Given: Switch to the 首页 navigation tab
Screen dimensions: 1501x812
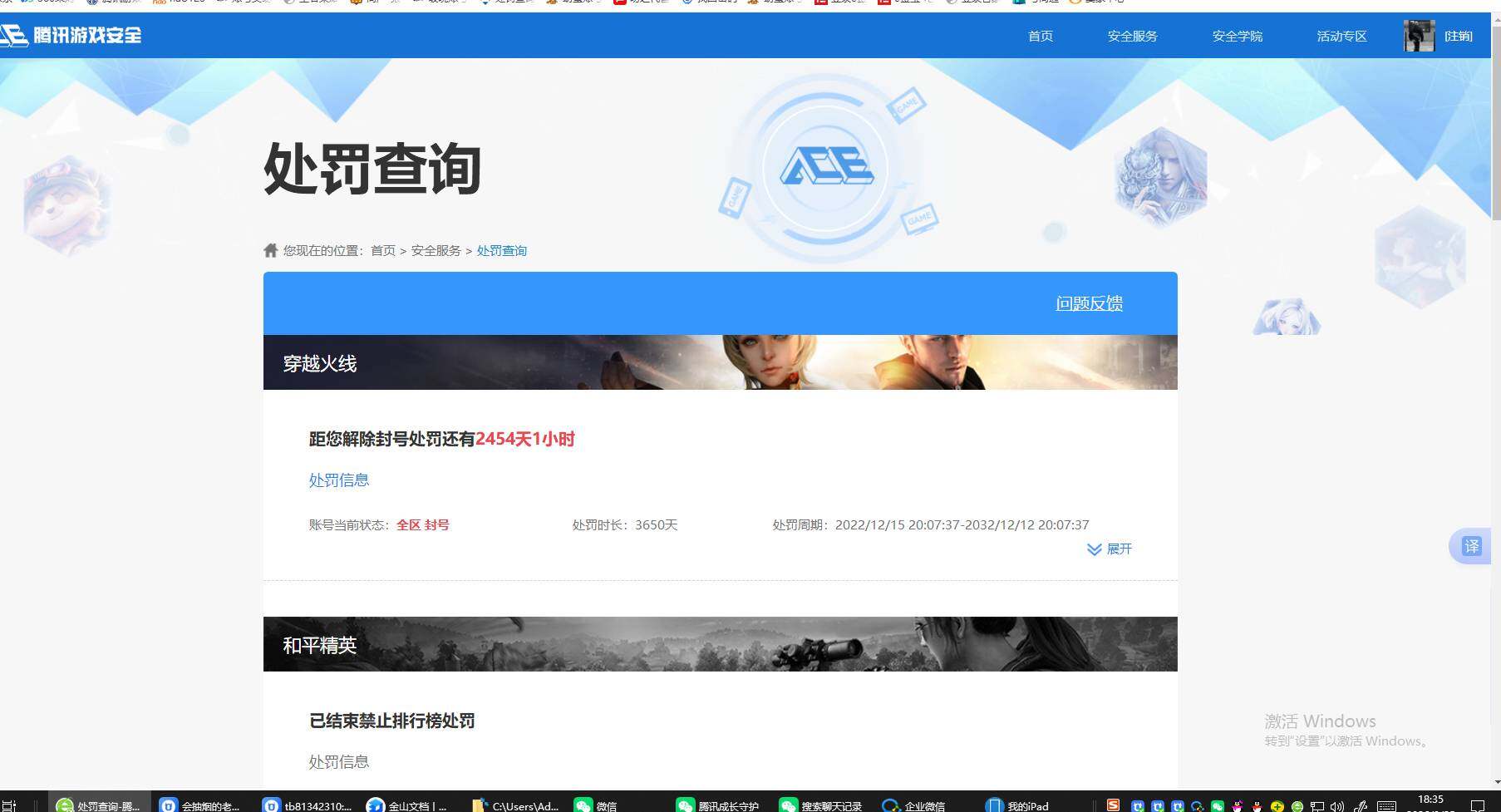Looking at the screenshot, I should pos(1039,36).
